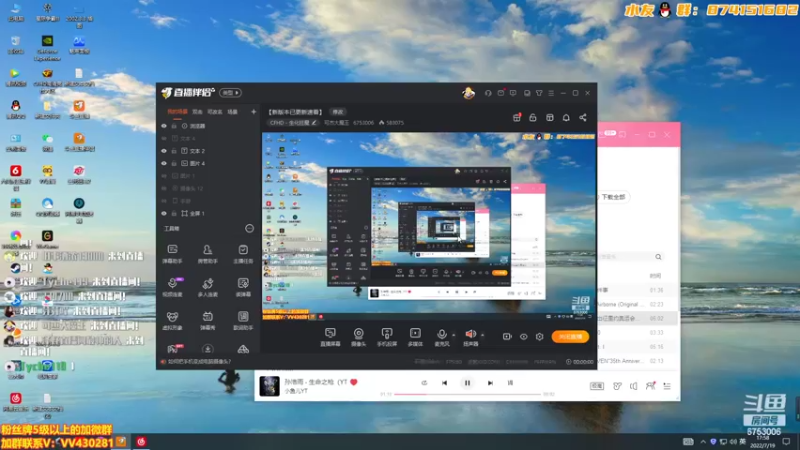The width and height of the screenshot is (800, 450).
Task: Hide the 文本 2 source layer
Action: [x=164, y=151]
